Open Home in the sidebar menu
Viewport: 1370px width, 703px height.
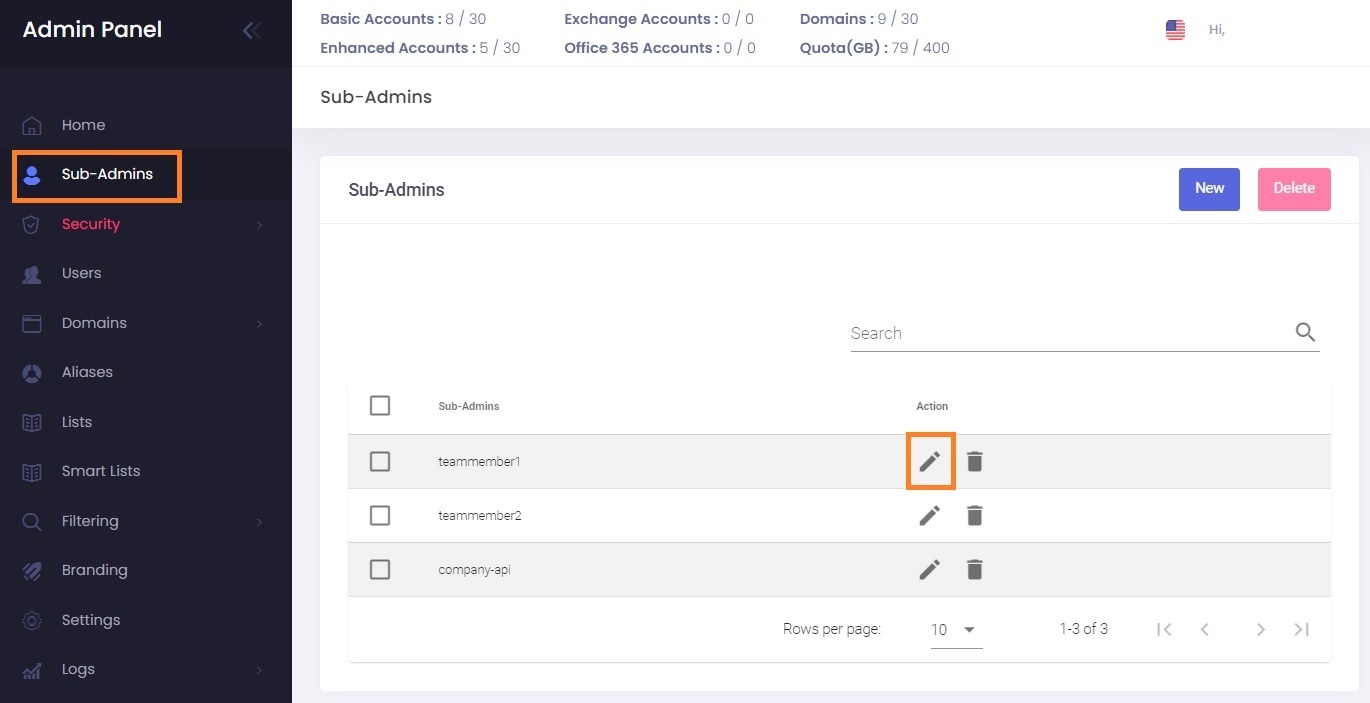[83, 125]
